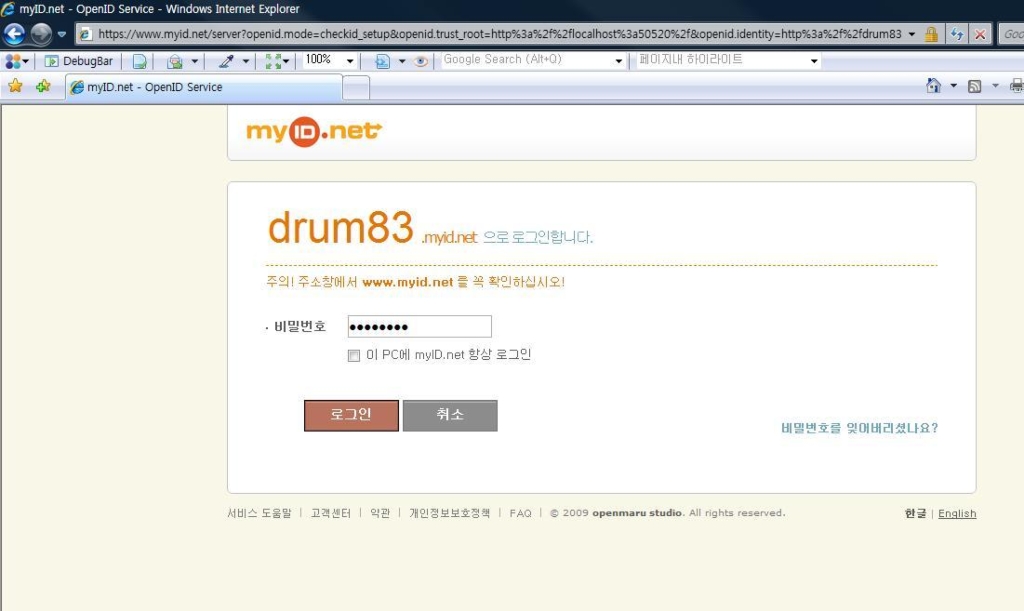Click the address bar URL field
Screen dimensions: 1024x611
pyautogui.click(x=499, y=34)
